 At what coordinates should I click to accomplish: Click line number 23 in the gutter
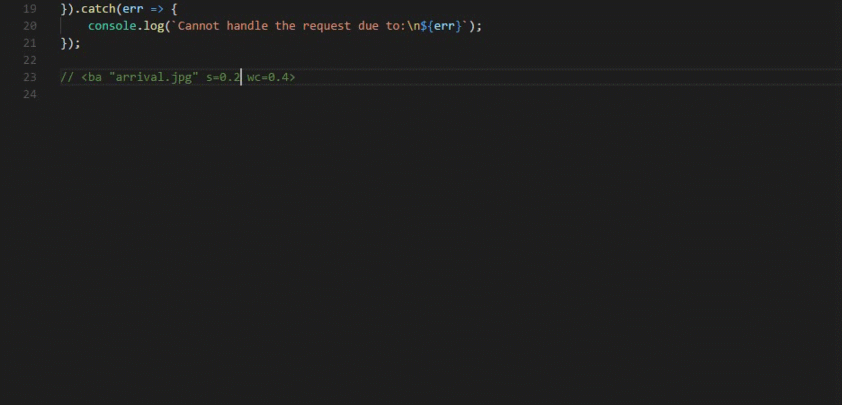[30, 77]
